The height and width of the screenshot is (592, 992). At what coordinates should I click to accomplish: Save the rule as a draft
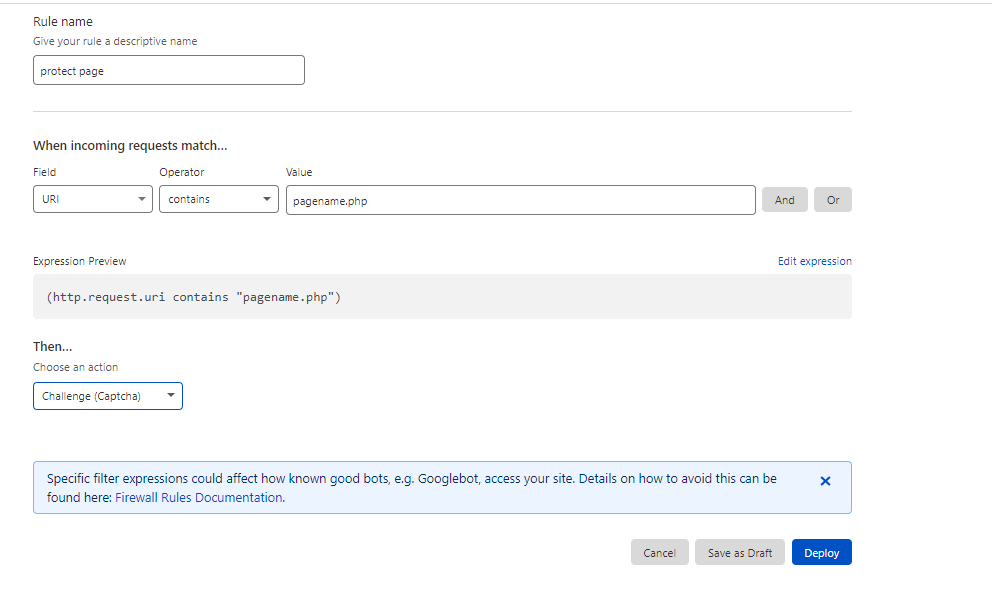(740, 553)
